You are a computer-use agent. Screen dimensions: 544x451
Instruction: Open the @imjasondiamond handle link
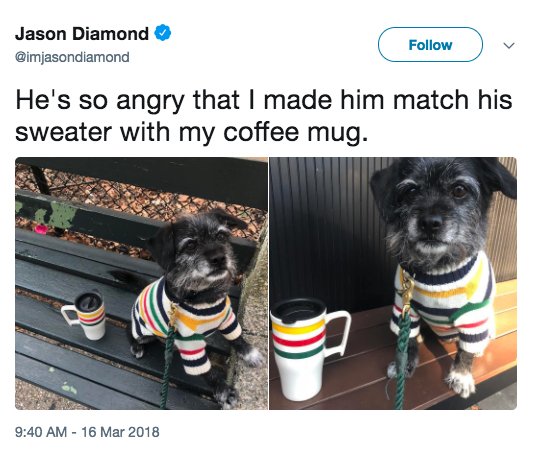pyautogui.click(x=72, y=57)
